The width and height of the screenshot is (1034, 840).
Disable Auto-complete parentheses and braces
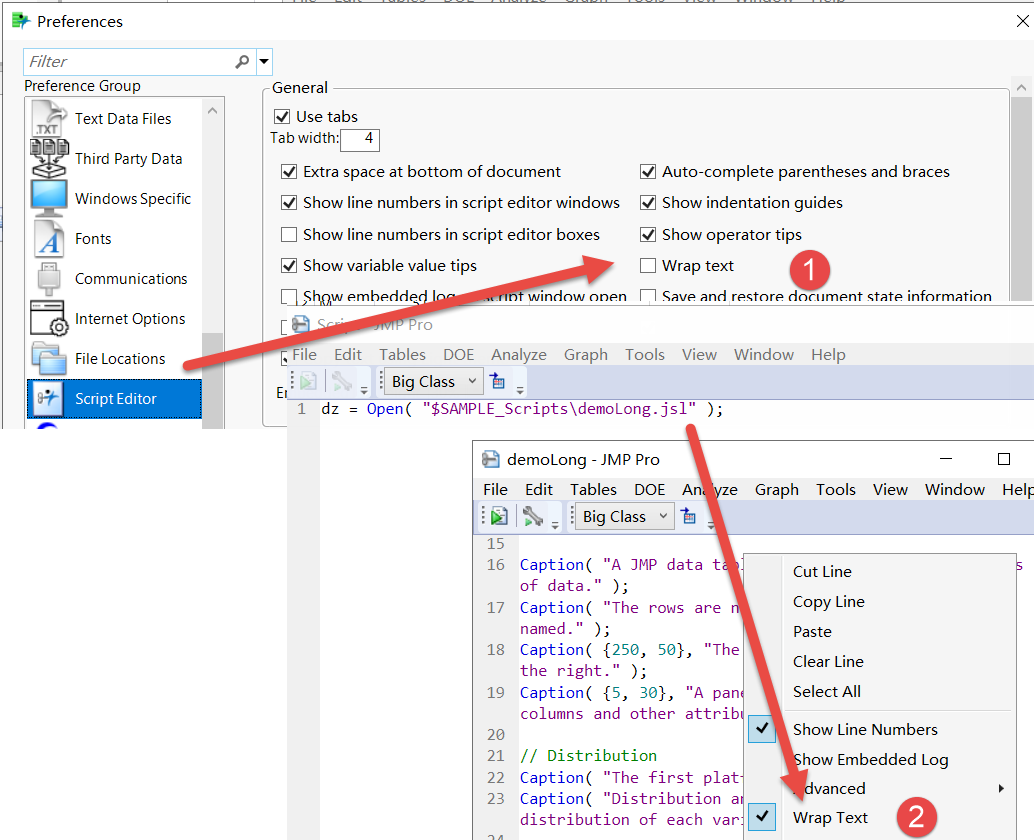click(649, 171)
